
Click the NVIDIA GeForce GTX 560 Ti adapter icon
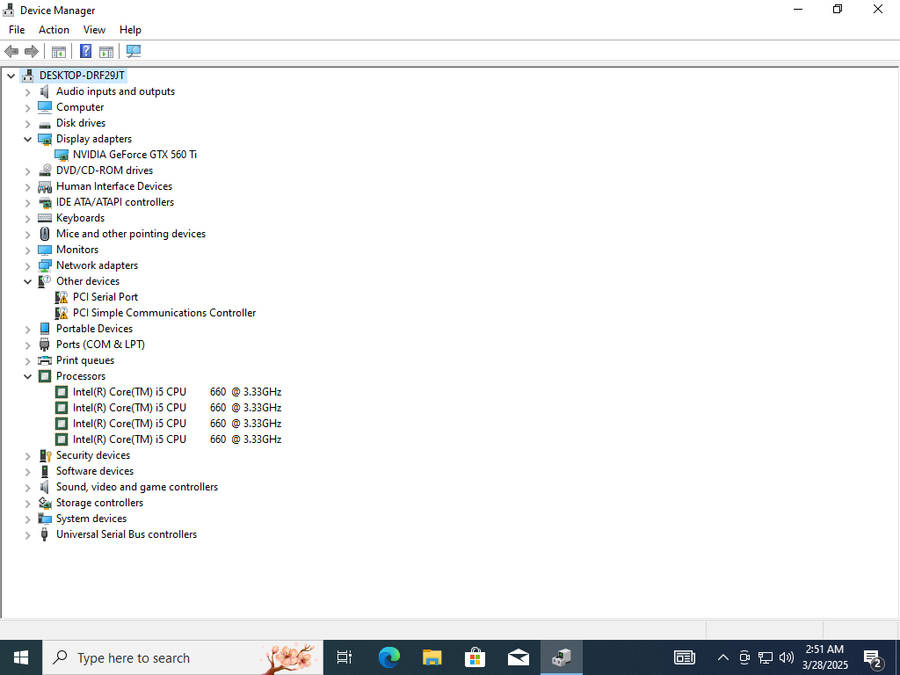[61, 154]
